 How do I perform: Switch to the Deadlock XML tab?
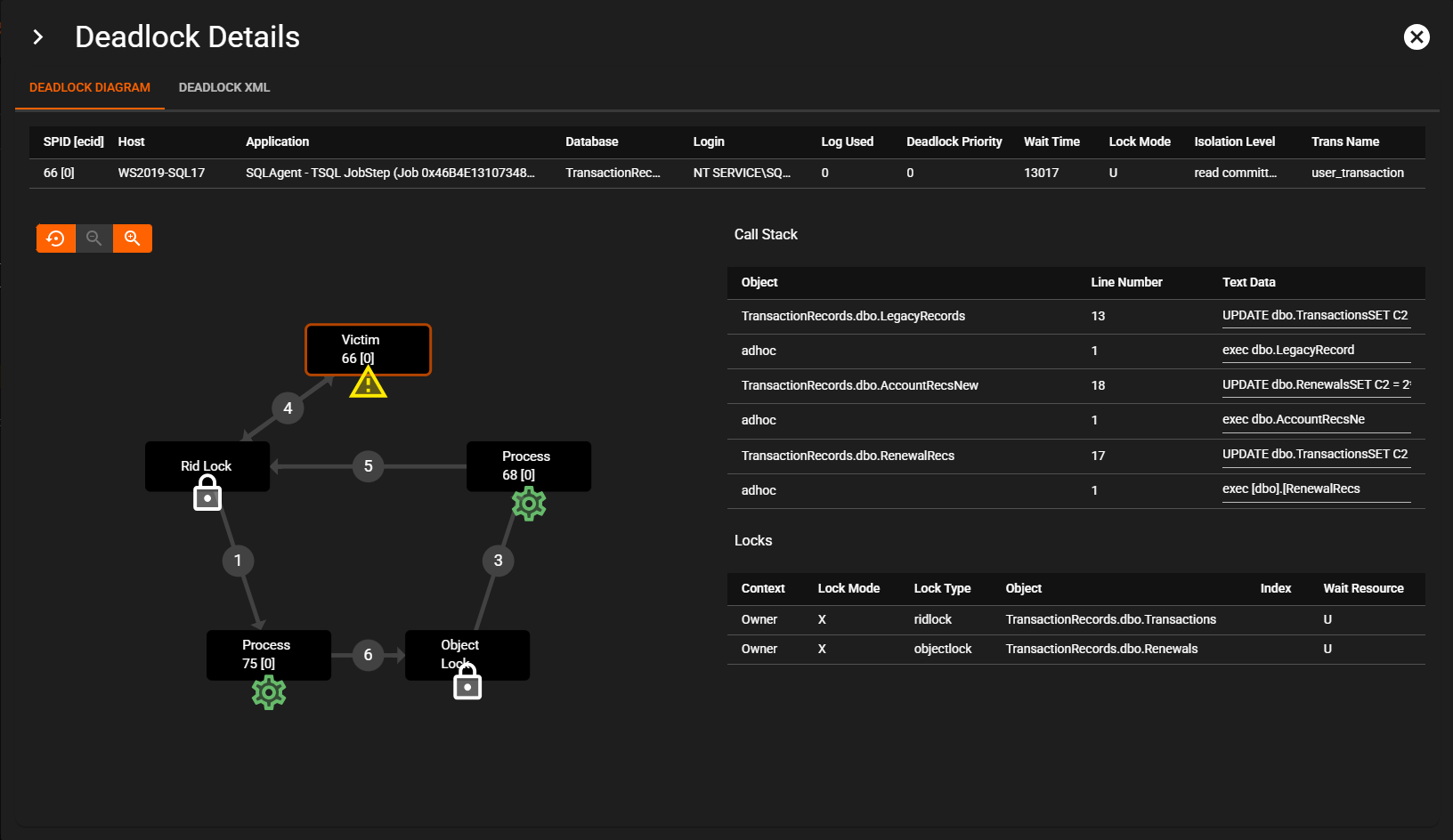224,87
